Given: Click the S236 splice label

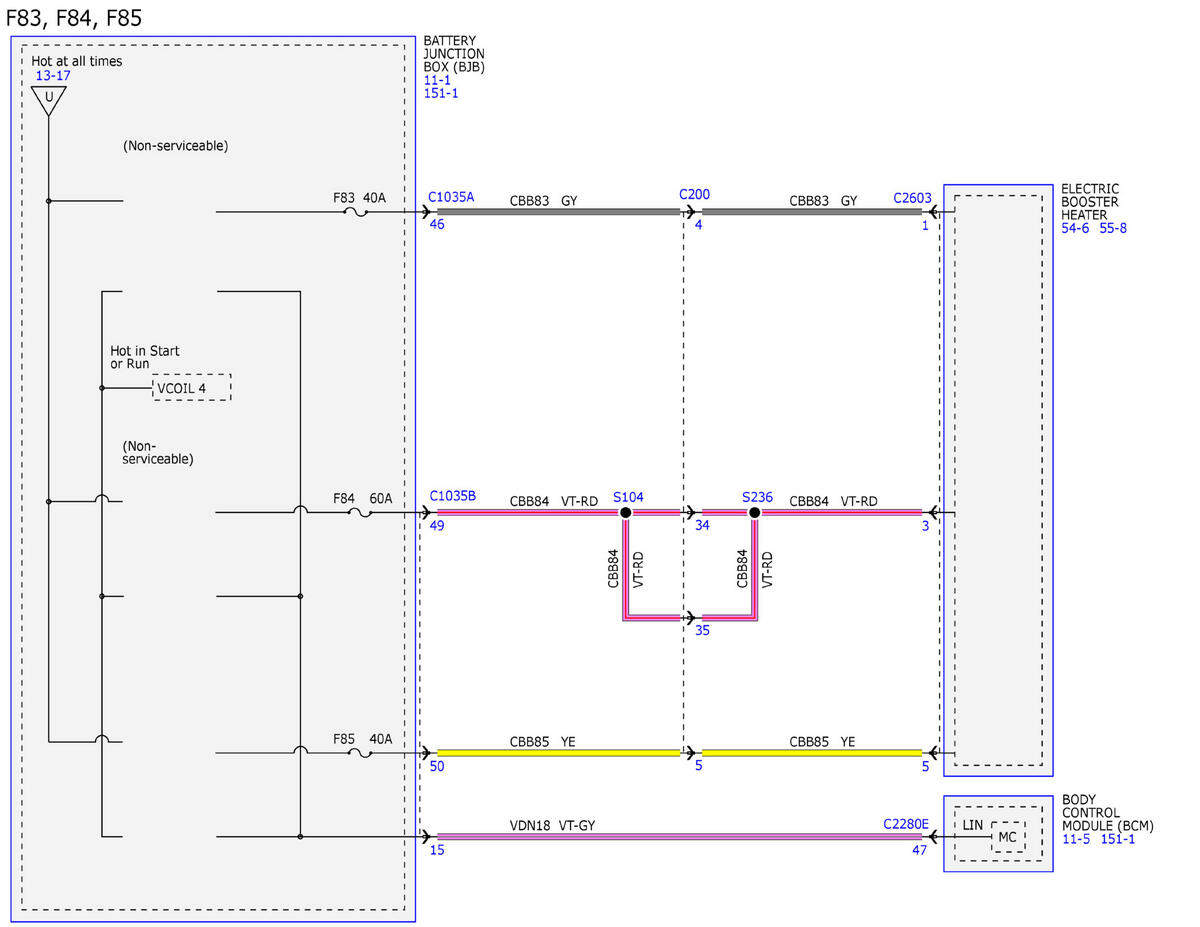Looking at the screenshot, I should [x=759, y=496].
